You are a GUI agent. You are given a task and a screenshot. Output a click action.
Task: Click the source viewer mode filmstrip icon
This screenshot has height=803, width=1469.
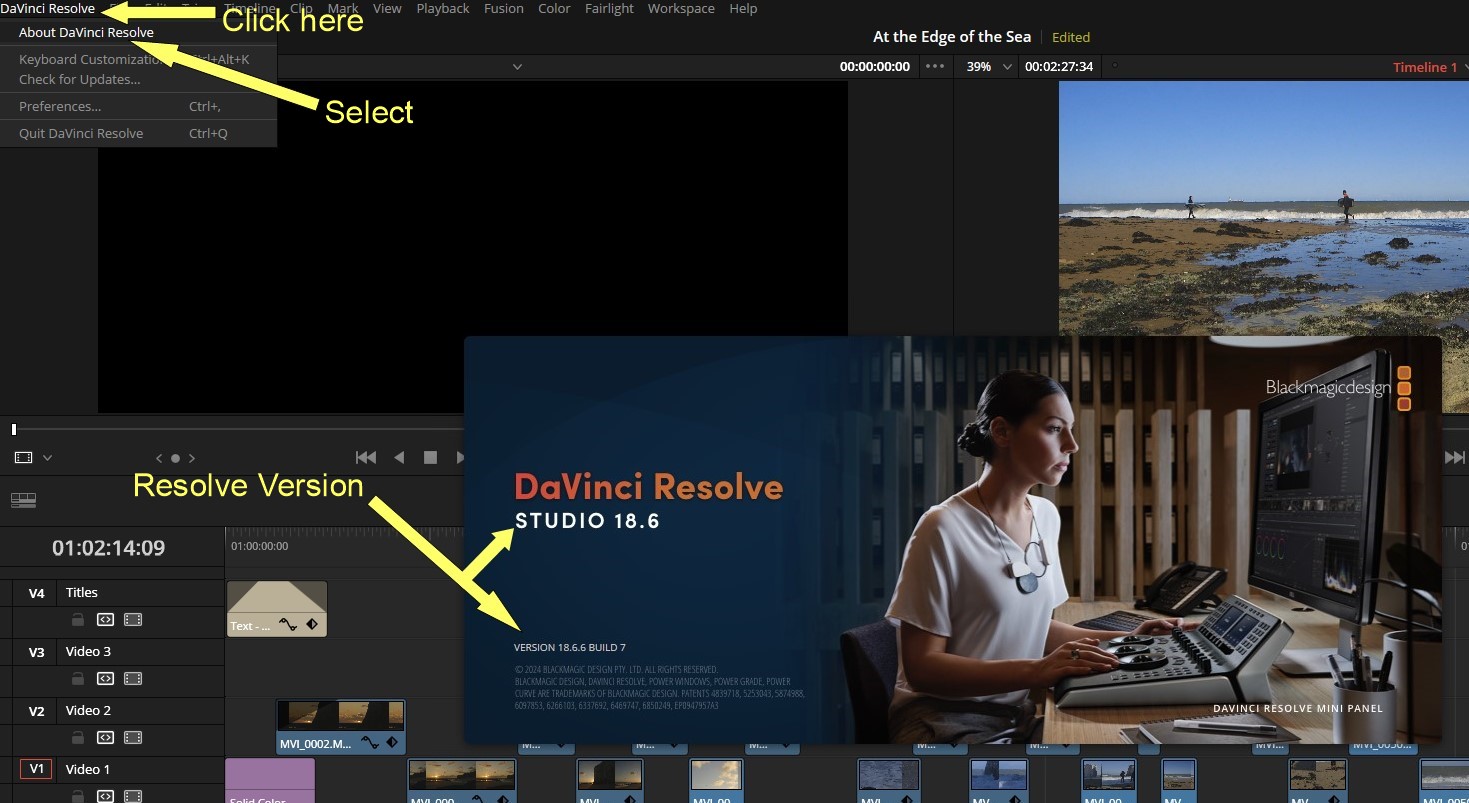coord(24,457)
